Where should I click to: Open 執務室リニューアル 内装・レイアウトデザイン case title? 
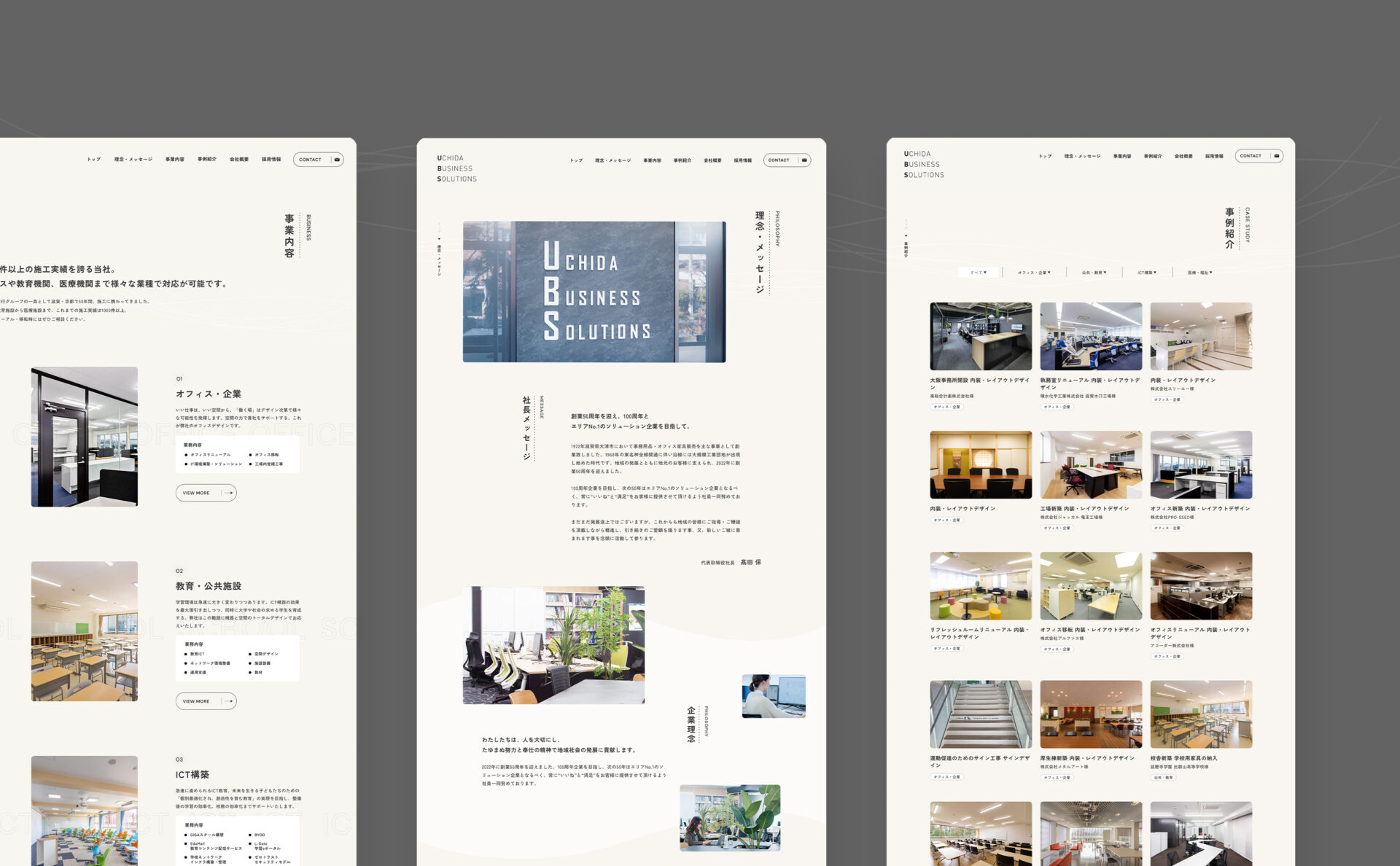point(1090,383)
